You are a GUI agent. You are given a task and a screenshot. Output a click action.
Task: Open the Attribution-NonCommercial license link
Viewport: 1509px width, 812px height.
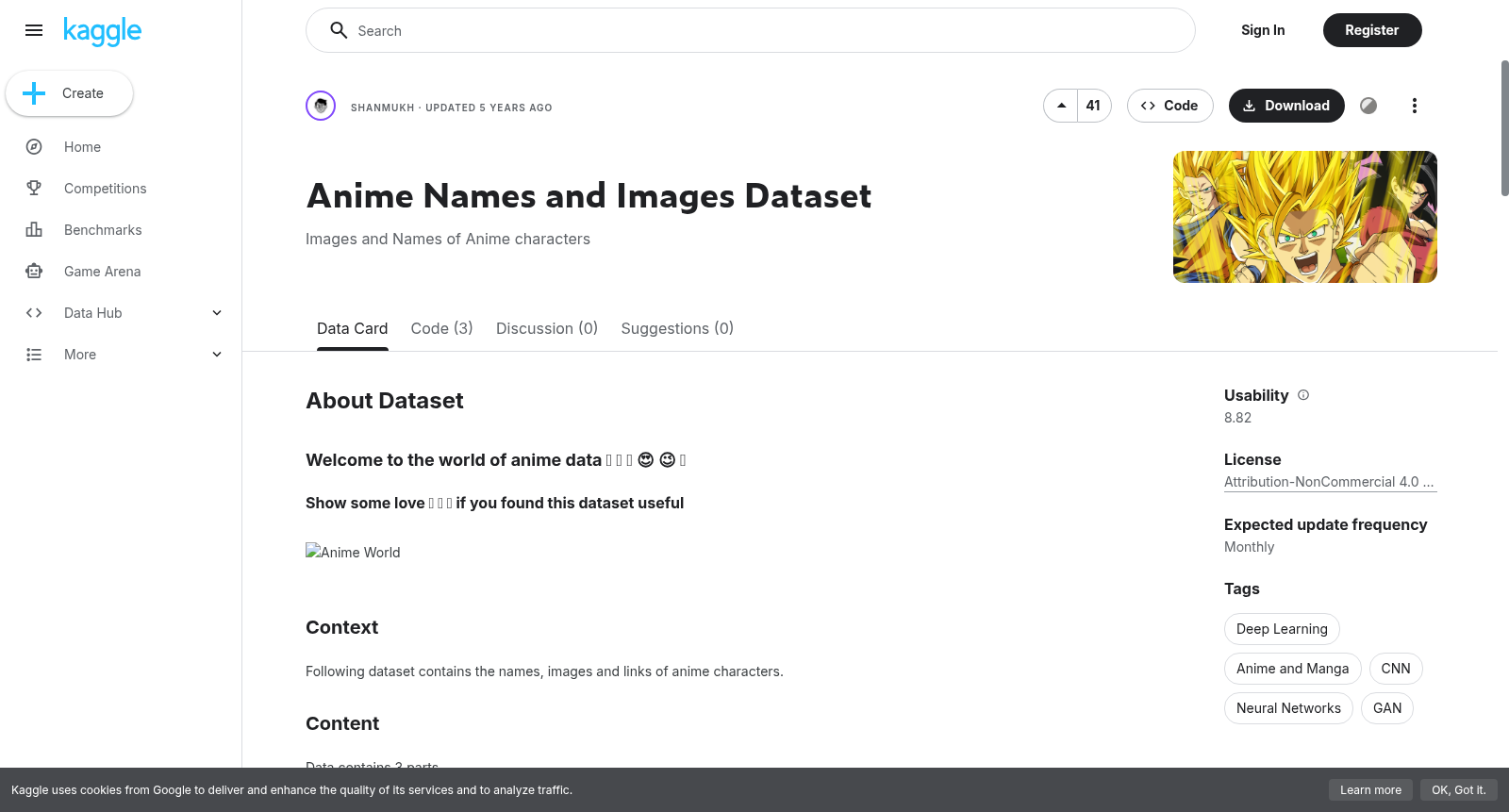pos(1330,482)
